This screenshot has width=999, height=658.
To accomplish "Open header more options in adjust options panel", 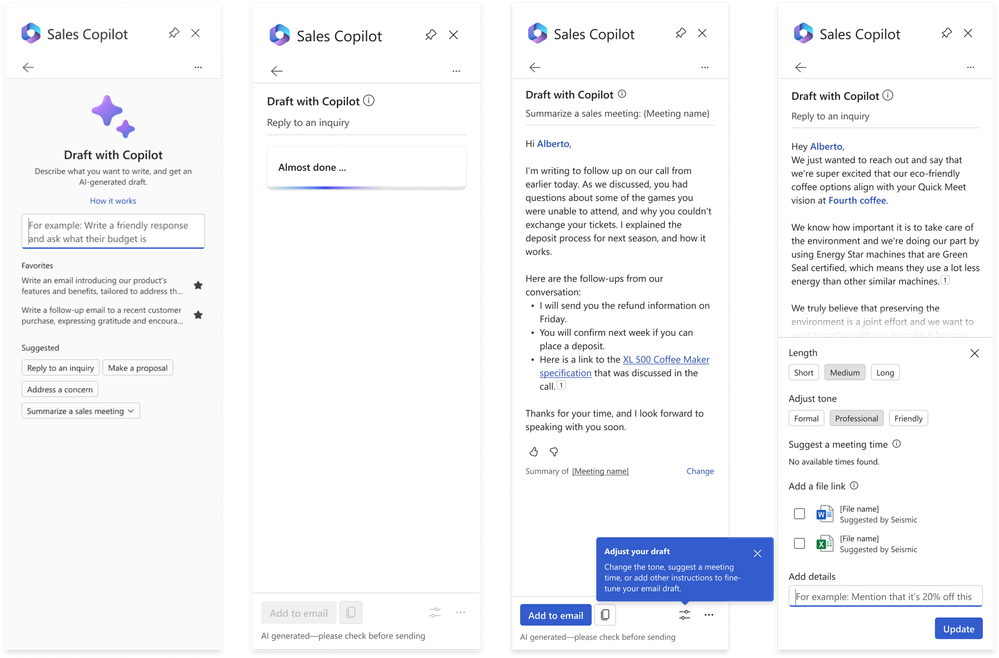I will (x=970, y=67).
